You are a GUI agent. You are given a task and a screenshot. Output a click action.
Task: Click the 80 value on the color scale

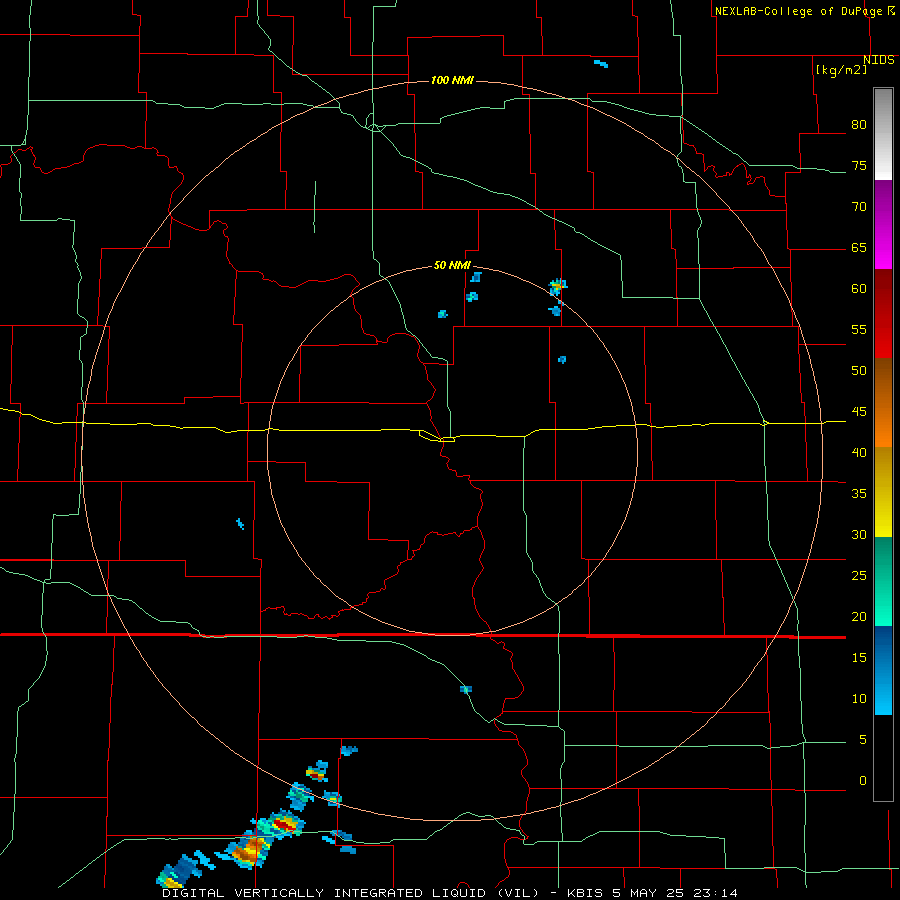[x=859, y=125]
